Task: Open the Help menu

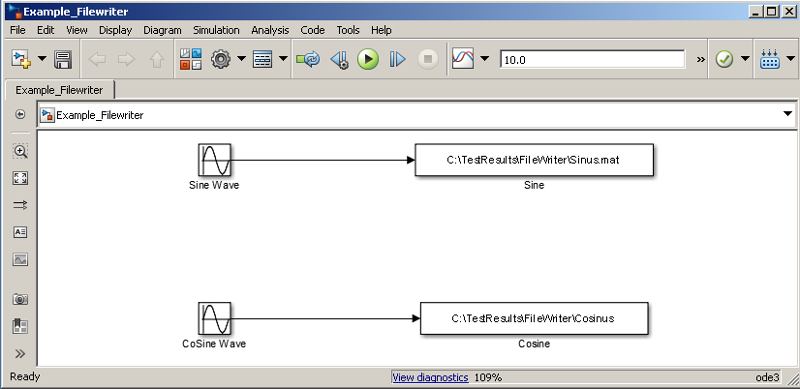Action: pos(381,30)
